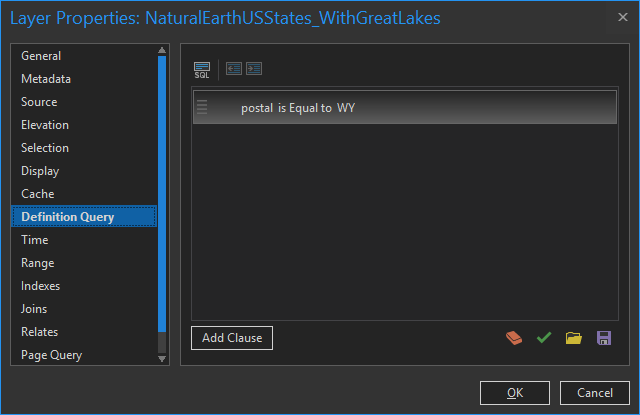This screenshot has width=640, height=415.
Task: Open the Source tab
Action: click(x=84, y=102)
